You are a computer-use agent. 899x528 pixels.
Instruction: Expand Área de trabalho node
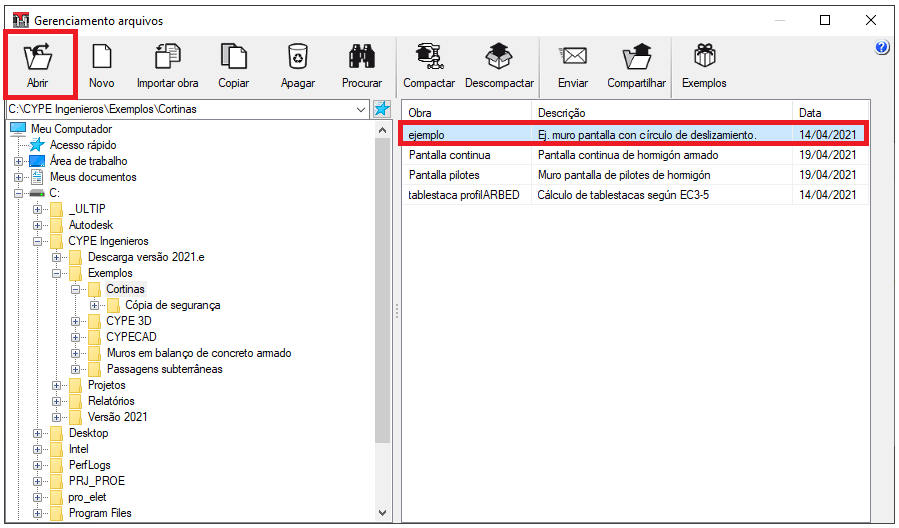(18, 161)
